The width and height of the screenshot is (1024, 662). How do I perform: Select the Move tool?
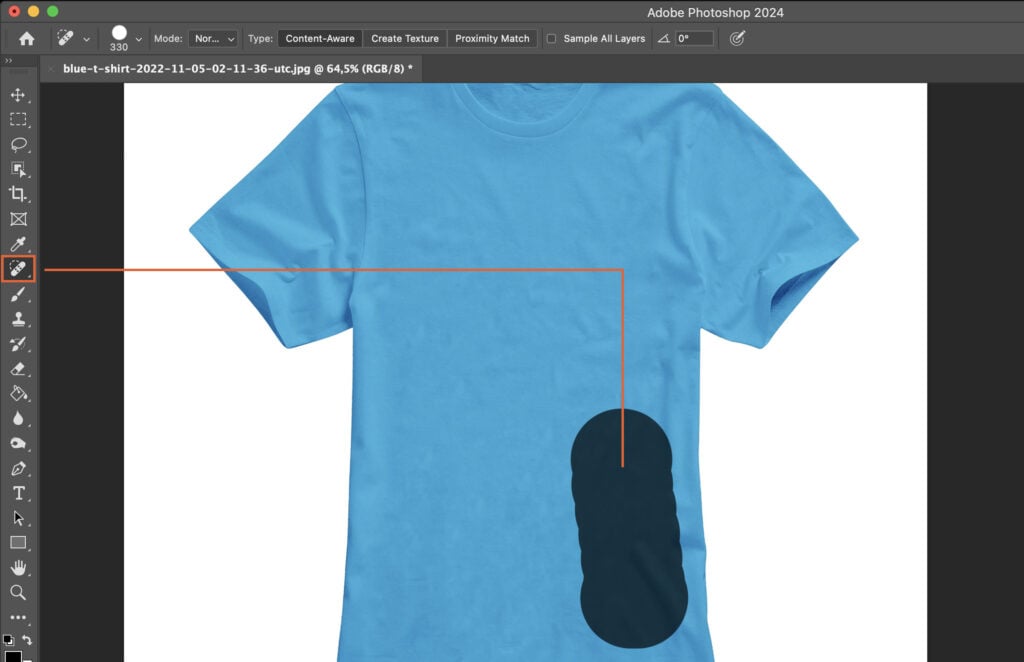(x=18, y=95)
